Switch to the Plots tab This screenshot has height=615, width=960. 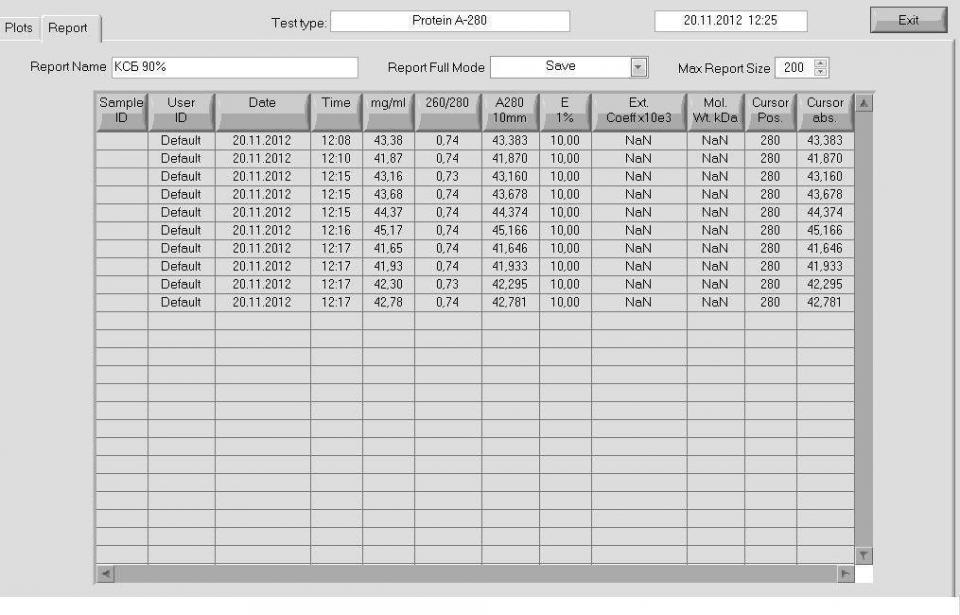click(x=19, y=28)
